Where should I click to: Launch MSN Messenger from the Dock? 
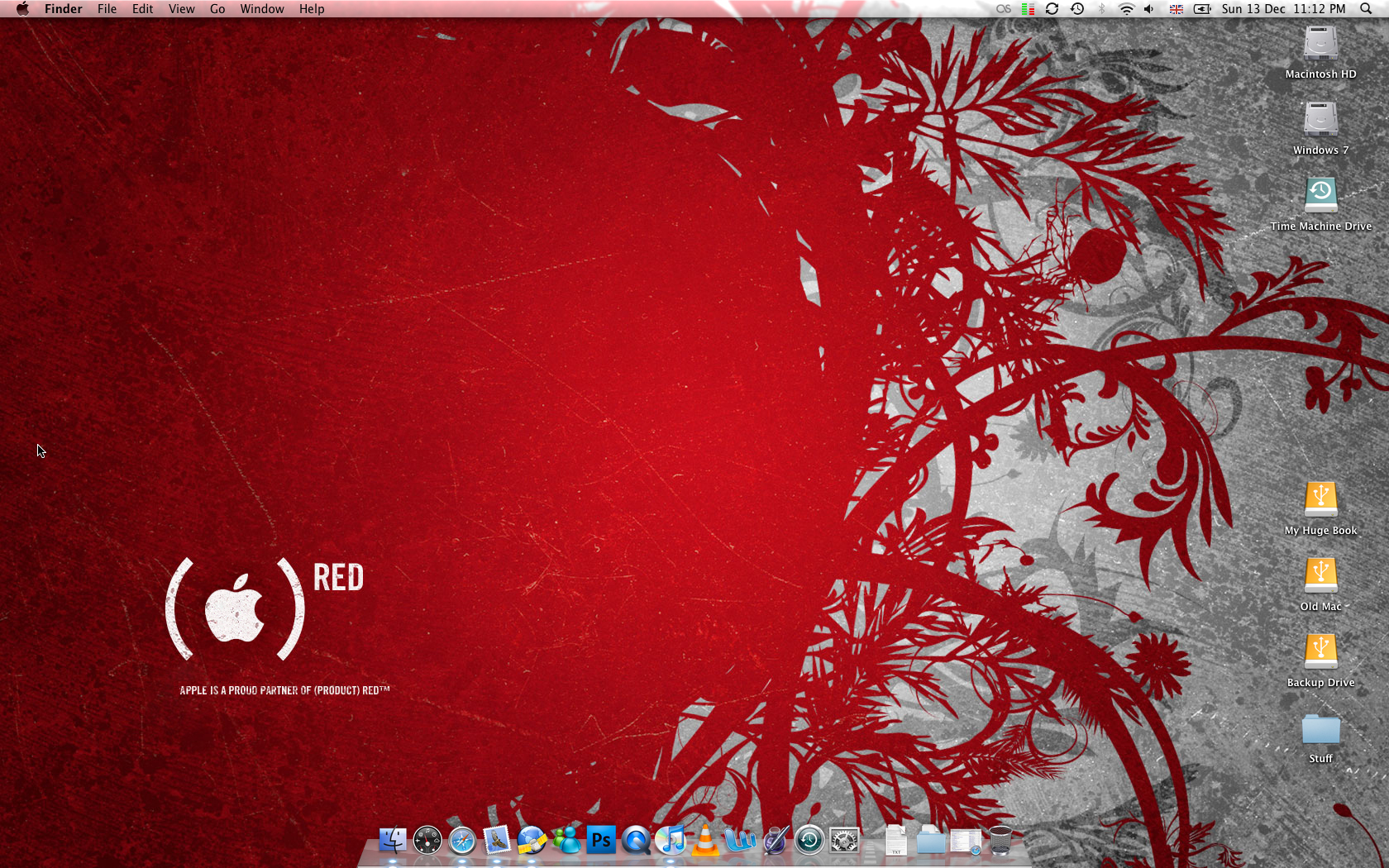tap(566, 841)
